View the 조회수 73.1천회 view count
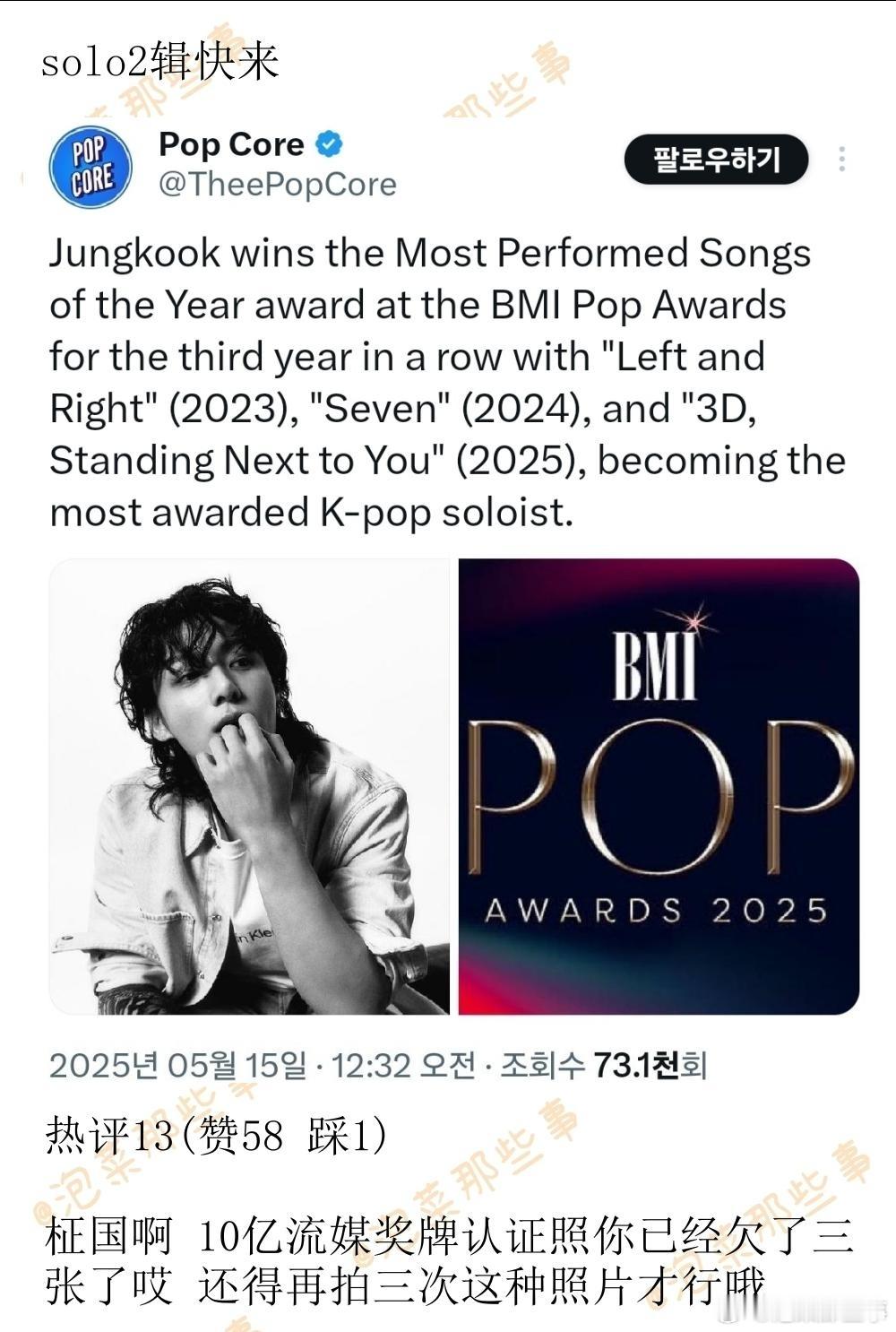 tap(604, 1066)
